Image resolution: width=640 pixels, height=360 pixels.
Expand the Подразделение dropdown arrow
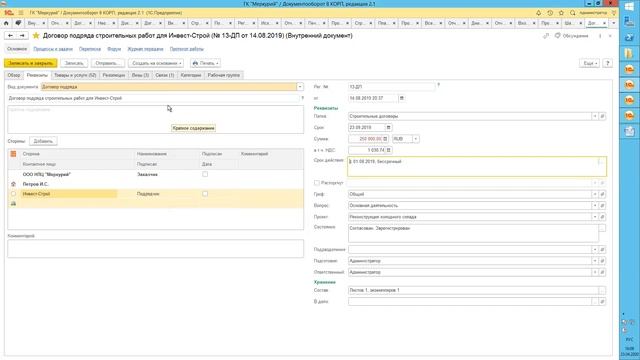coord(595,249)
